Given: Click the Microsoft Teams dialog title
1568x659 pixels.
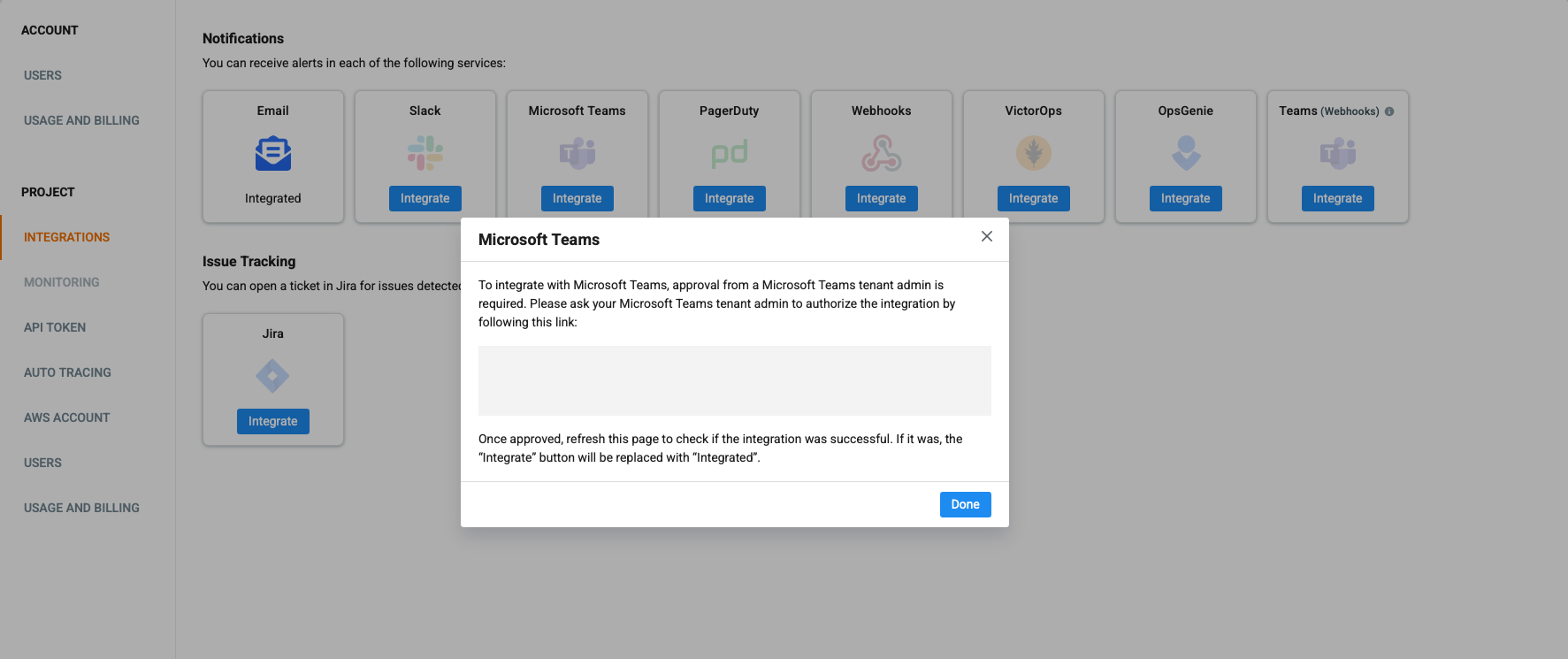Looking at the screenshot, I should [x=539, y=240].
